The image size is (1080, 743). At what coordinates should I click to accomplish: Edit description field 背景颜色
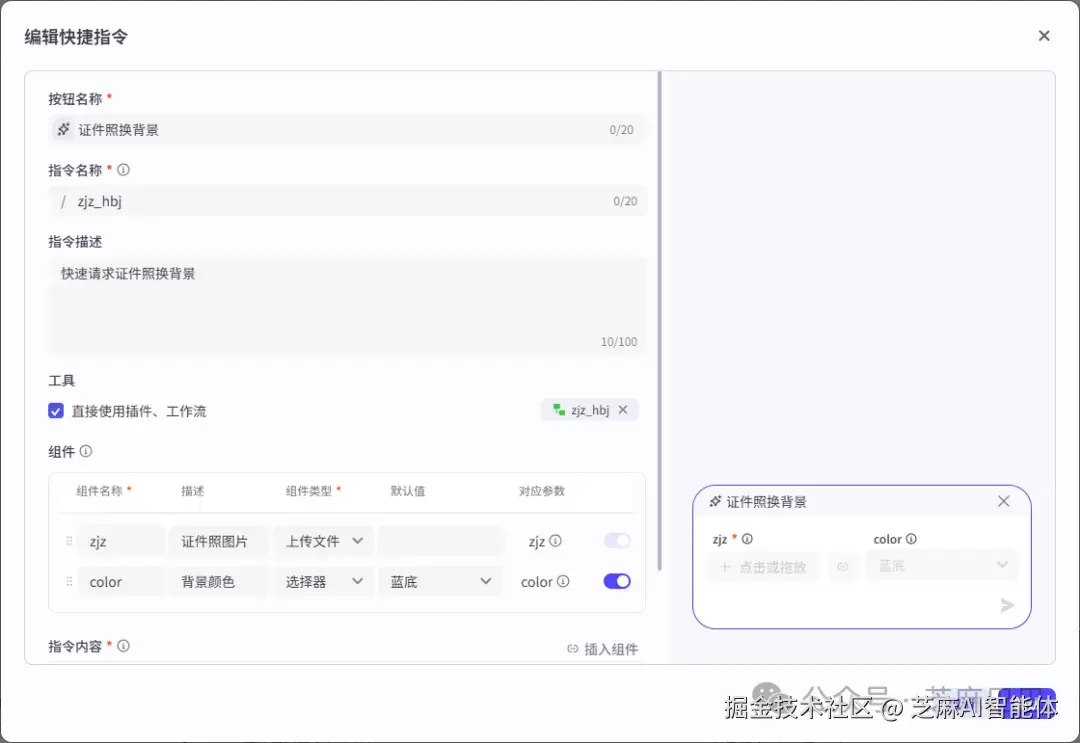[x=218, y=582]
